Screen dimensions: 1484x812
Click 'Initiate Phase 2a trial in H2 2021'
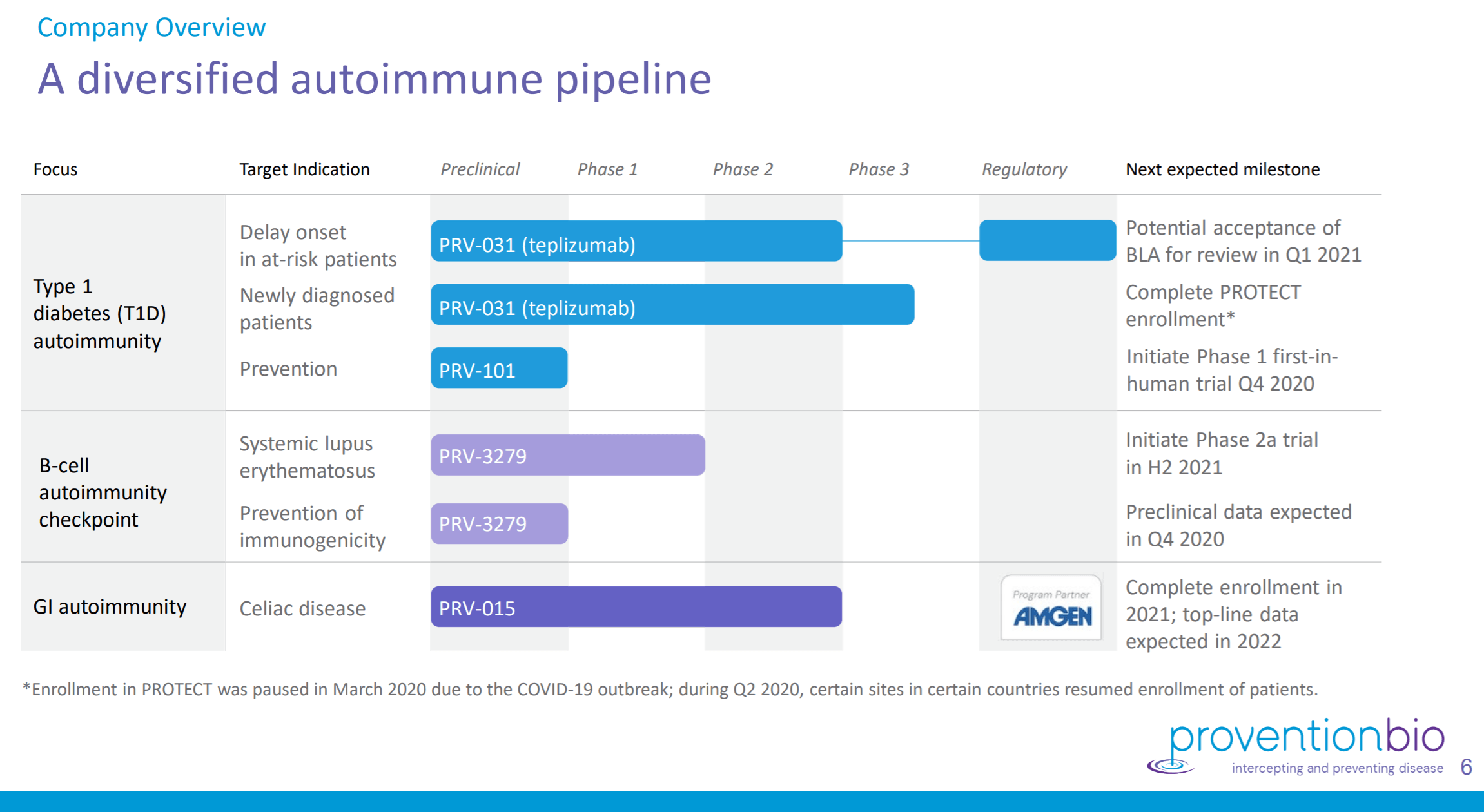[x=1222, y=453]
